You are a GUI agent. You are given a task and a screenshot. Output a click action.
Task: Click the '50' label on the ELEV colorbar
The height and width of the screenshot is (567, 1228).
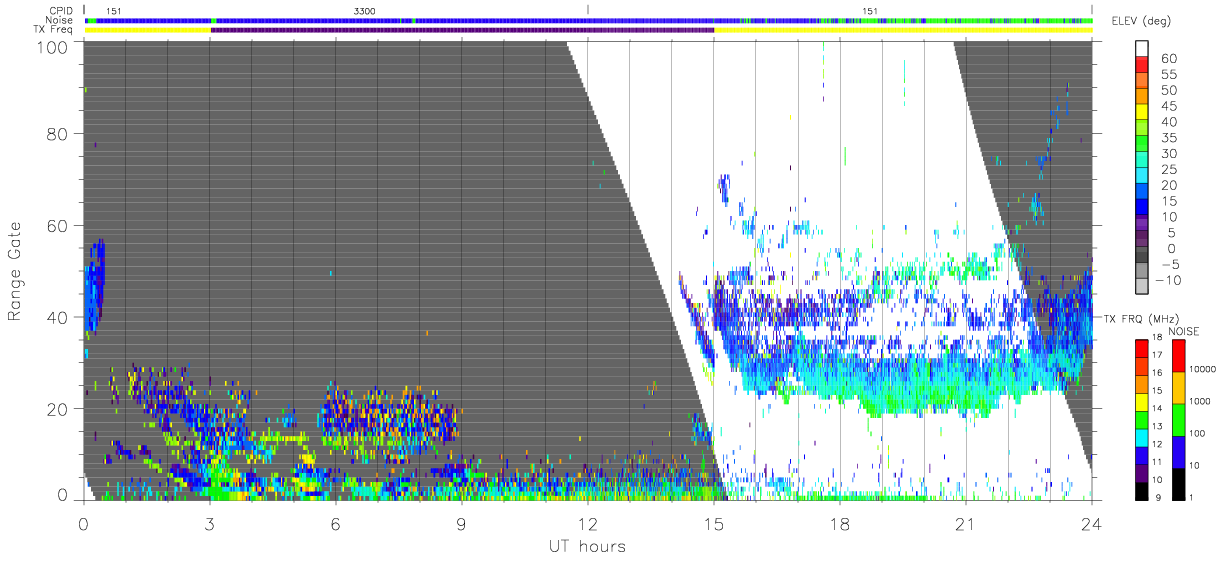(1169, 90)
